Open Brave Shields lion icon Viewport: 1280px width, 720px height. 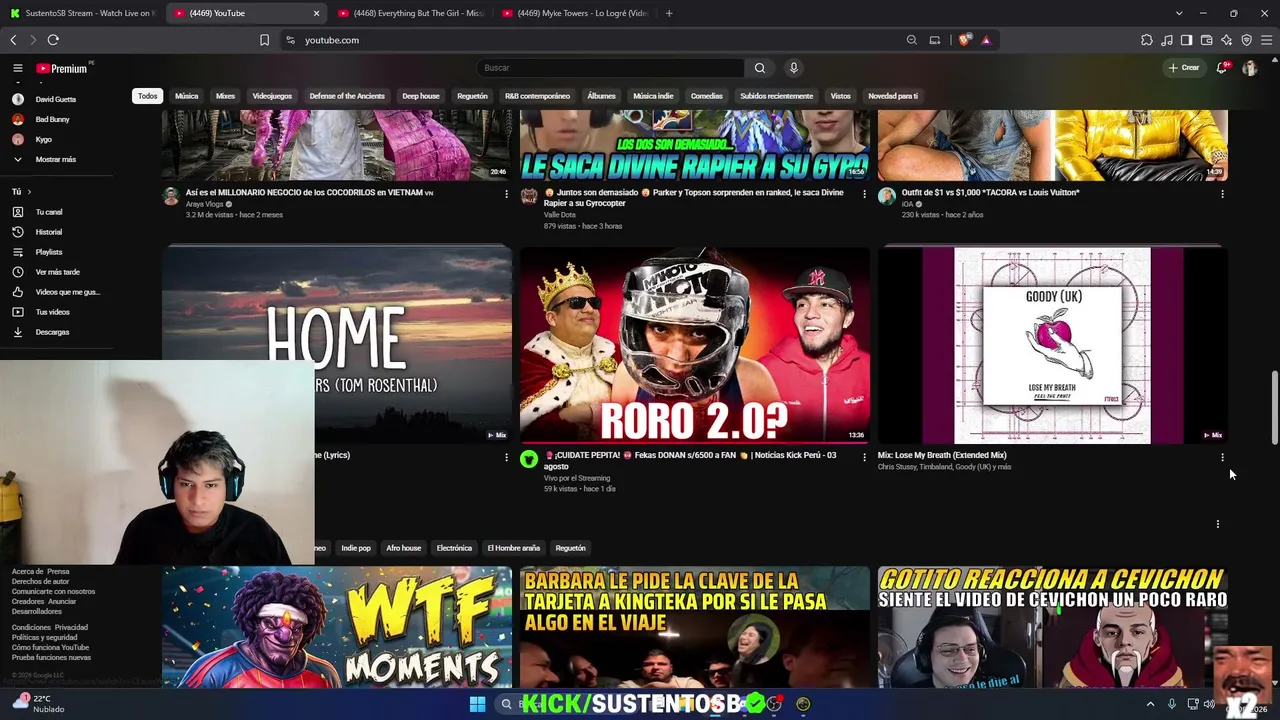click(965, 40)
